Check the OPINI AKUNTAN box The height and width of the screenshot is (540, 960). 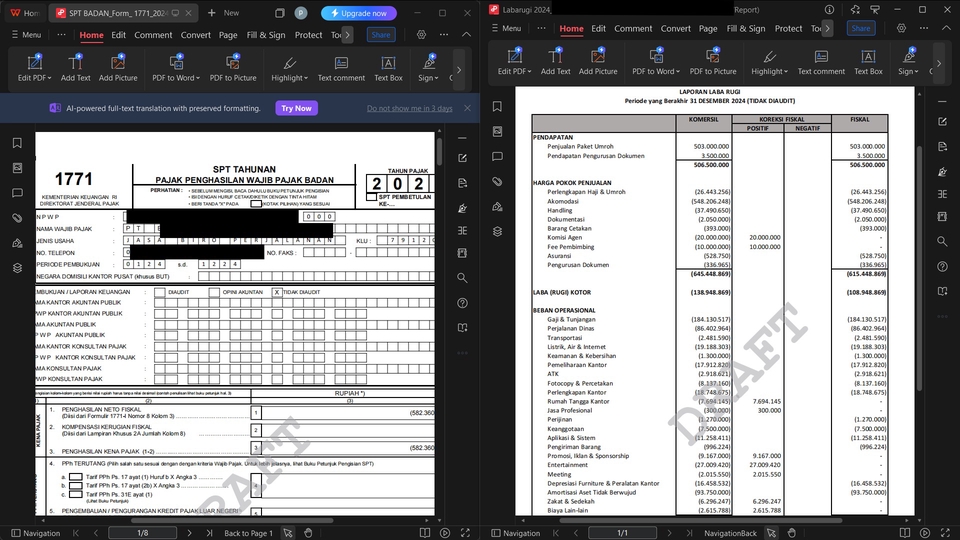214,293
